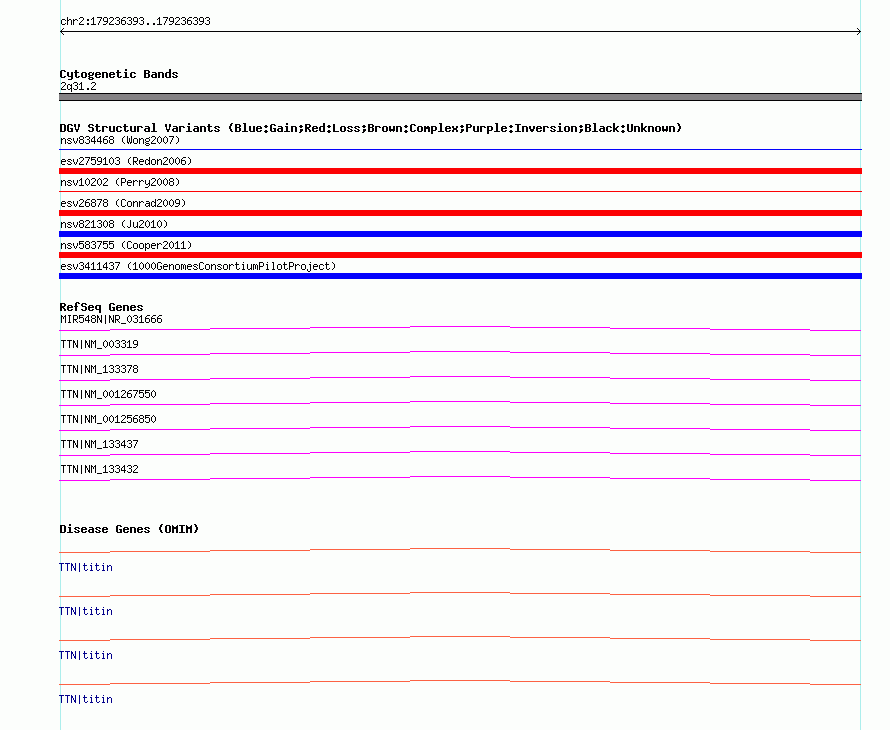Click TTN|NM_003319 transcript label

click(99, 345)
